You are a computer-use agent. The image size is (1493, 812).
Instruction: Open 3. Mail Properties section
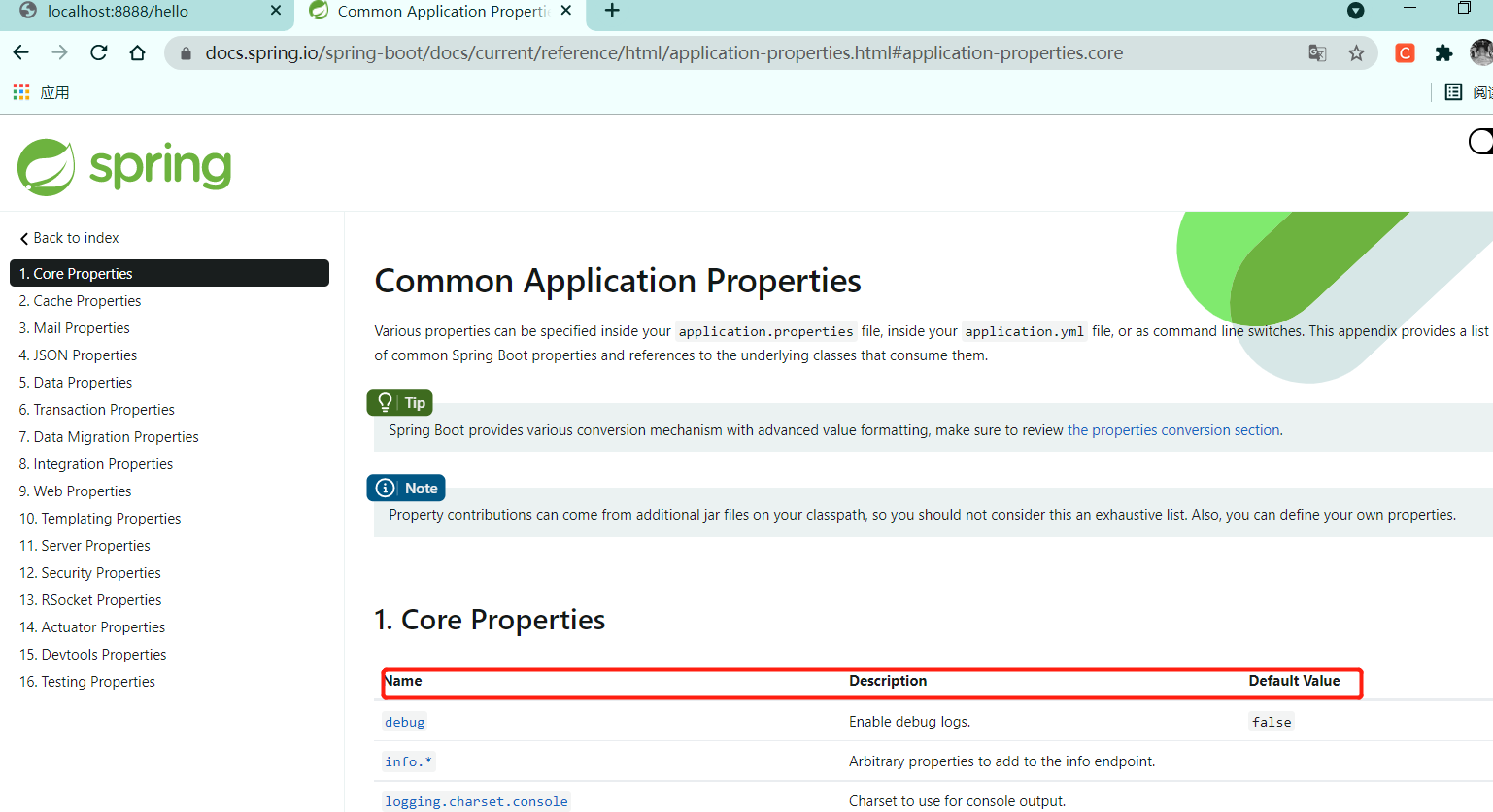point(74,328)
